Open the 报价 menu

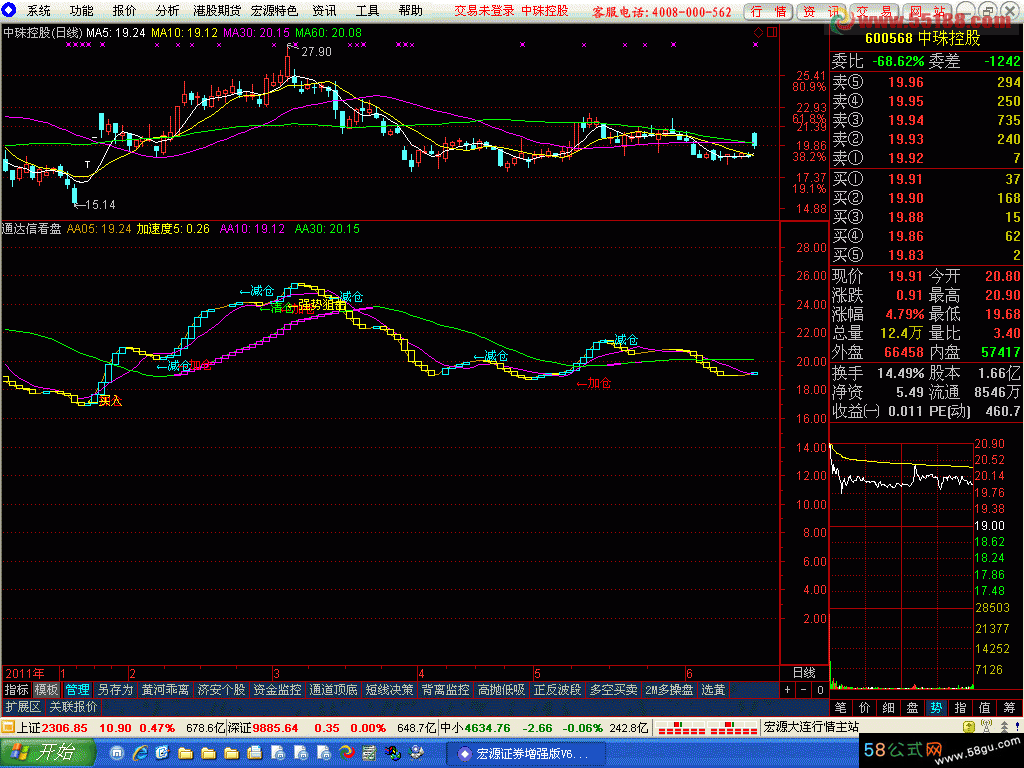pos(124,10)
